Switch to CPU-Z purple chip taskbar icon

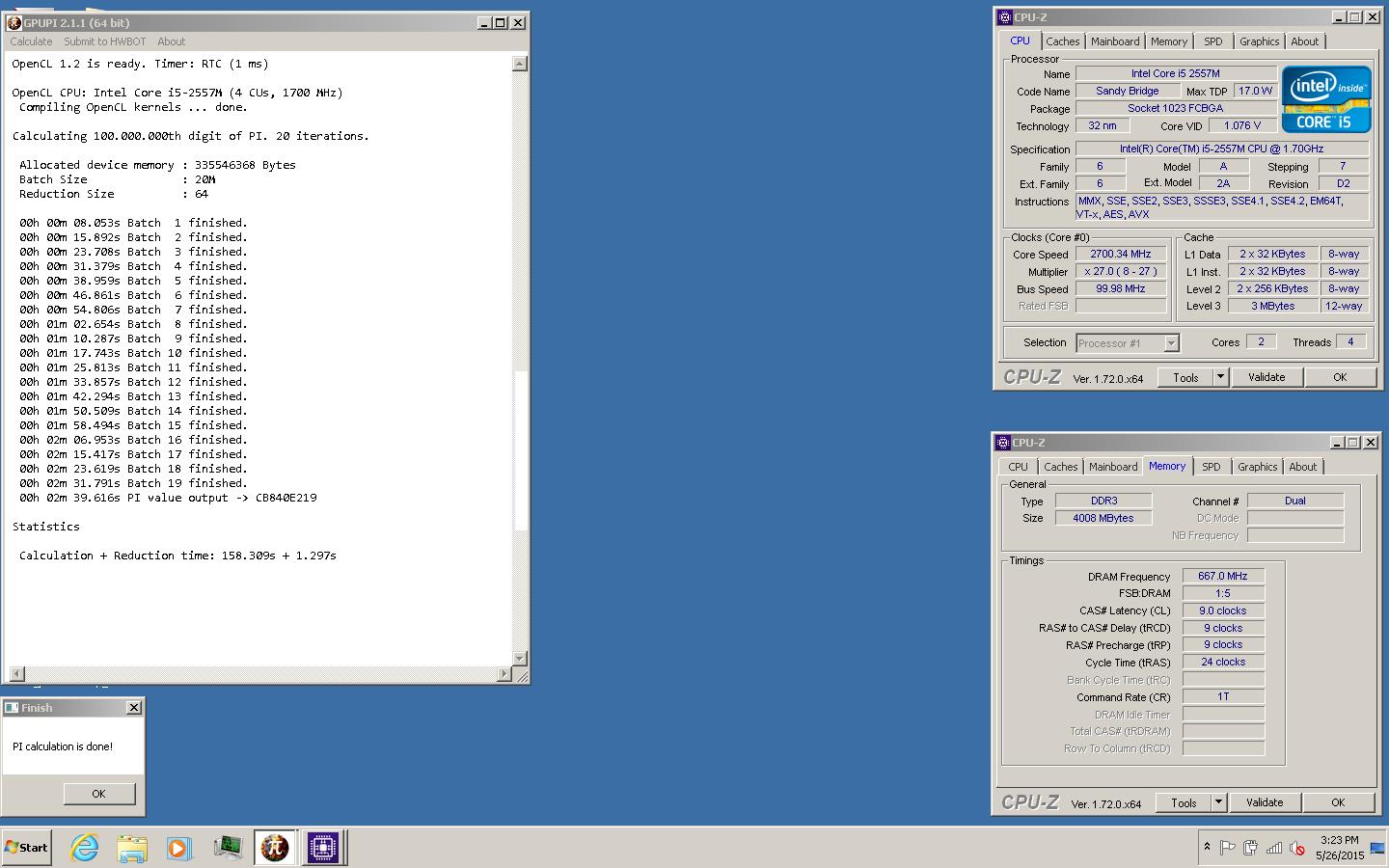323,848
